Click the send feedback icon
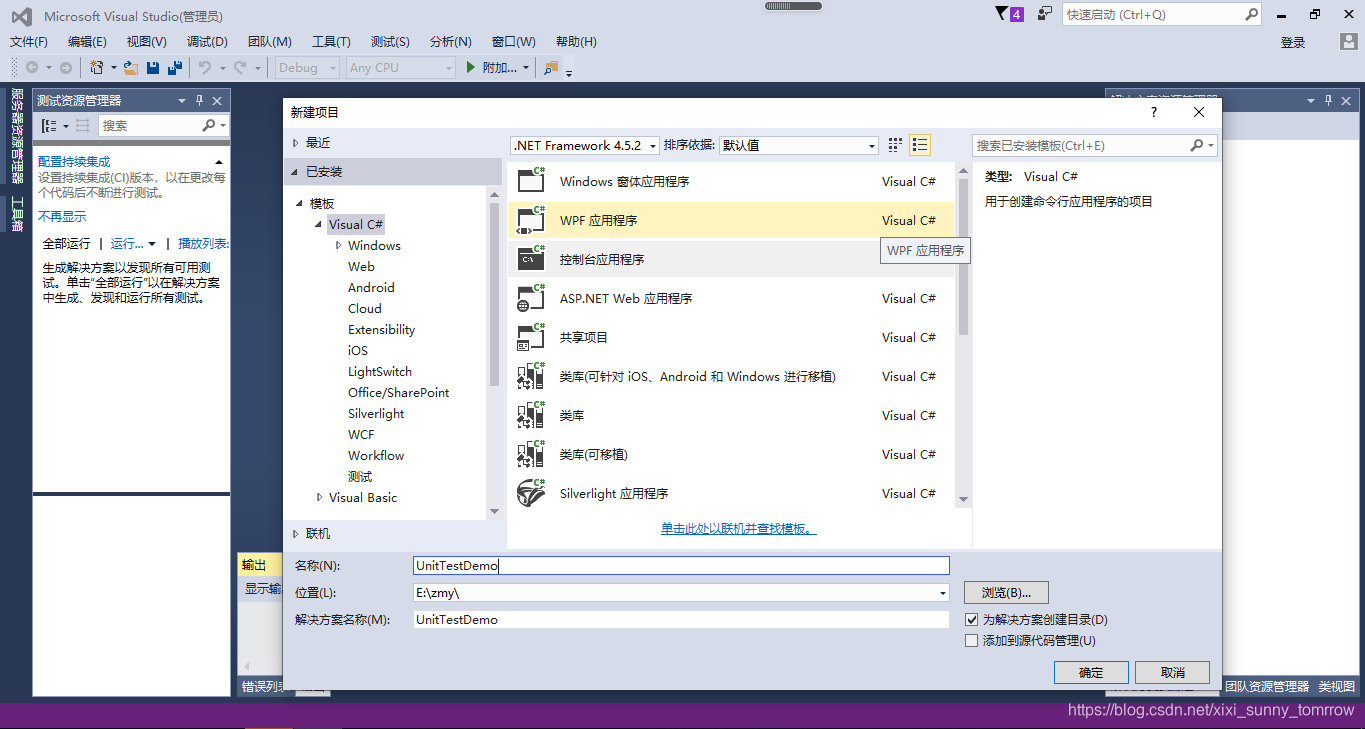 pyautogui.click(x=1045, y=14)
